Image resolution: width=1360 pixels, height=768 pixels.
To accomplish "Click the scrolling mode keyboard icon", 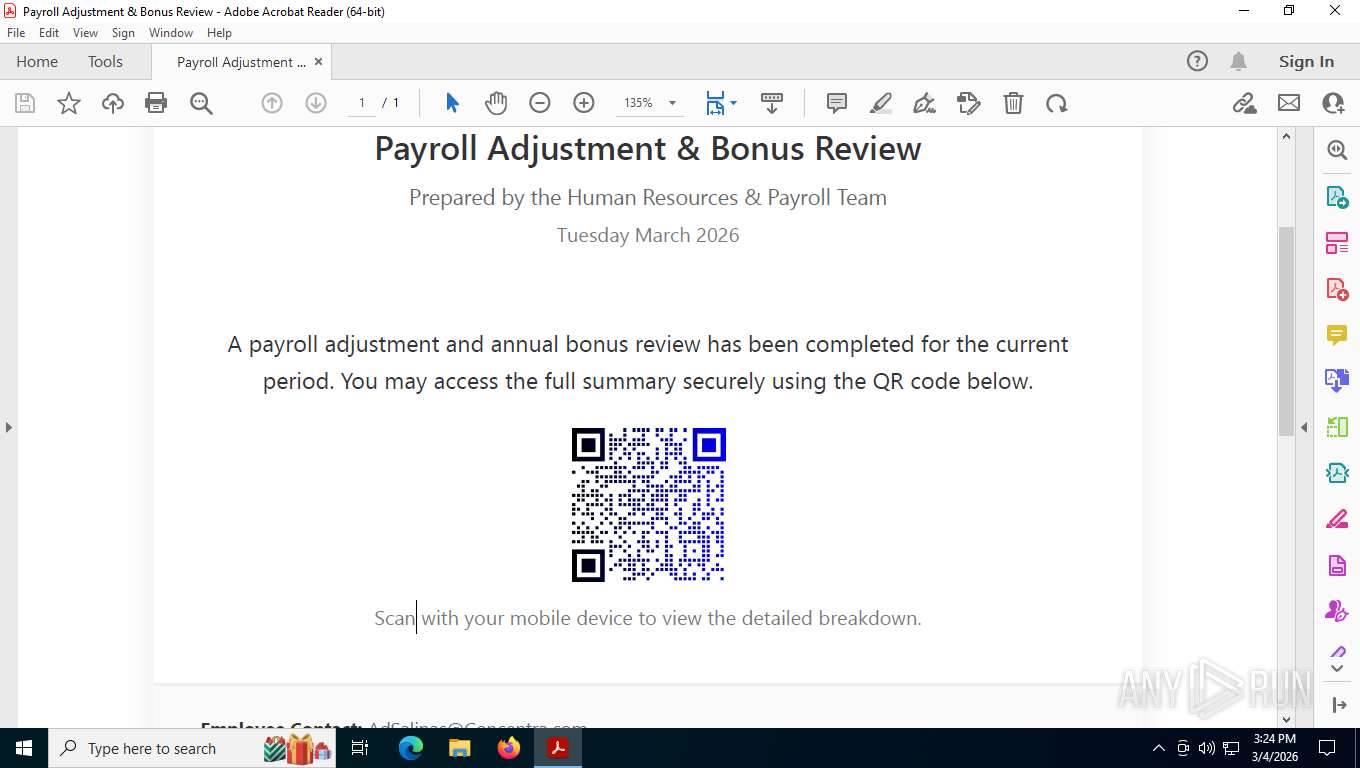I will click(x=772, y=103).
